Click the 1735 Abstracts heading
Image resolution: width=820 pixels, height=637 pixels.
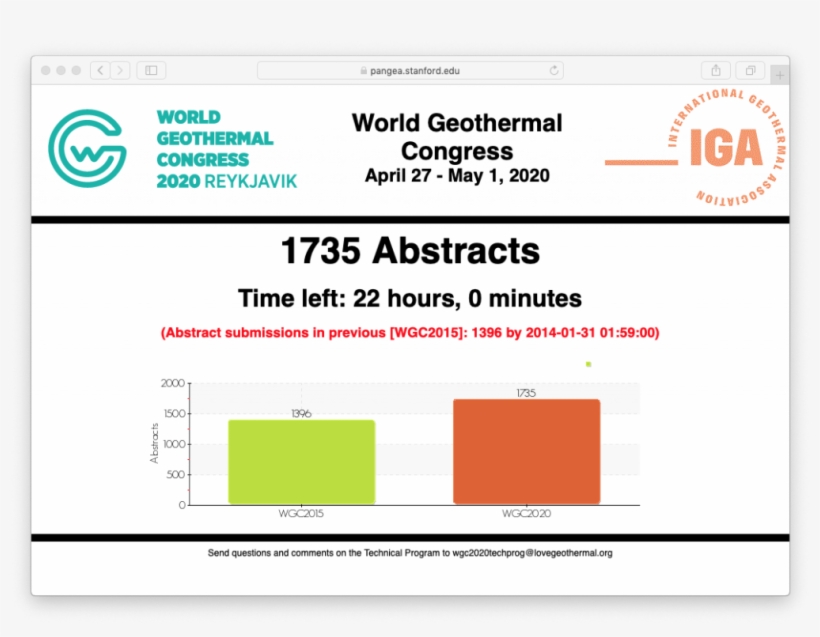click(410, 251)
